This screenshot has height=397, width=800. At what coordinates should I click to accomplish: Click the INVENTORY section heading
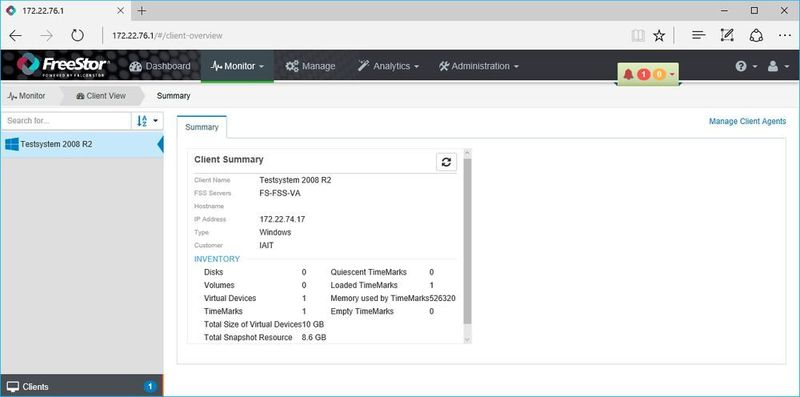[217, 259]
